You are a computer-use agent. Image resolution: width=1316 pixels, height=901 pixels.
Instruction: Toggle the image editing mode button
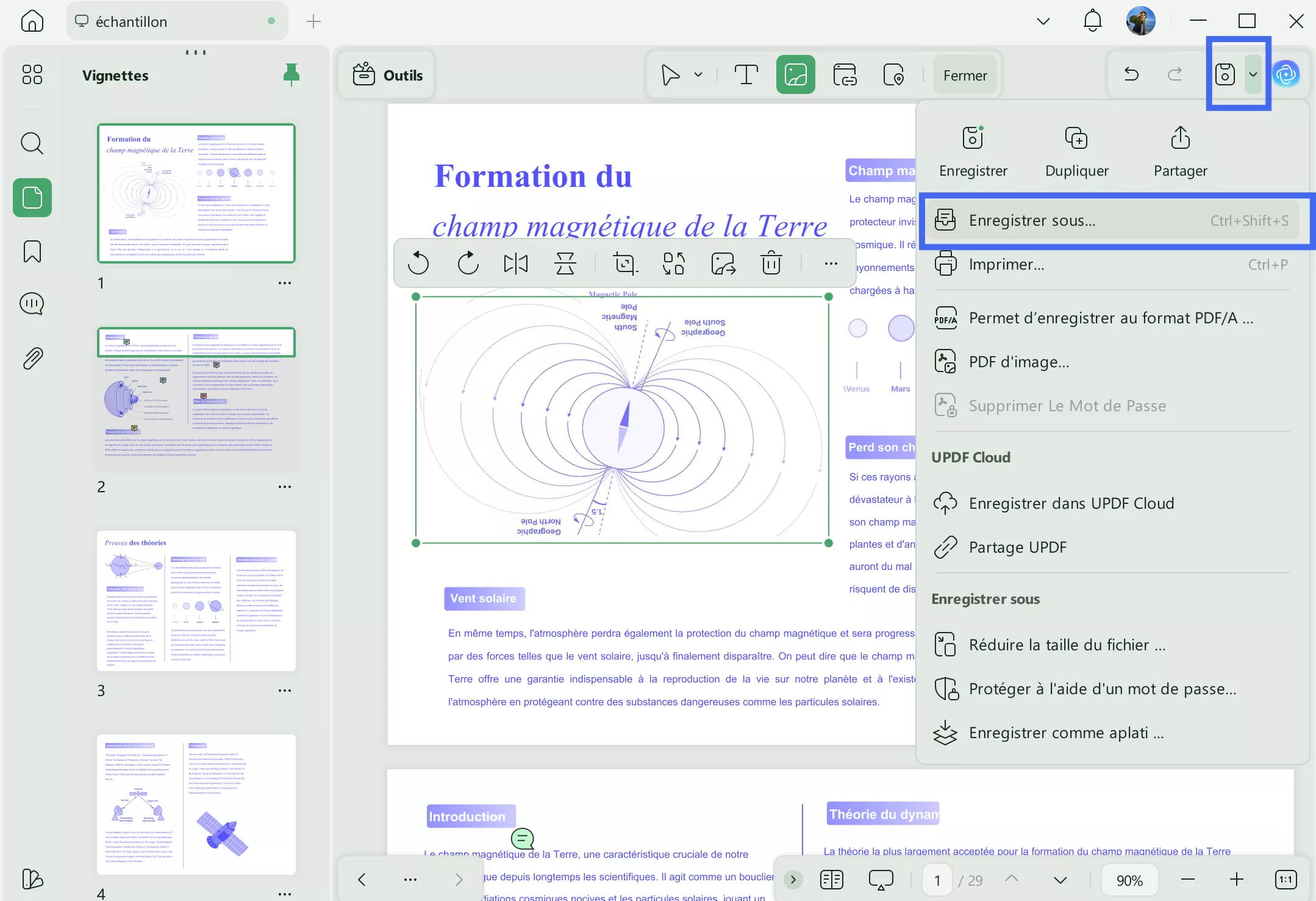click(x=795, y=75)
